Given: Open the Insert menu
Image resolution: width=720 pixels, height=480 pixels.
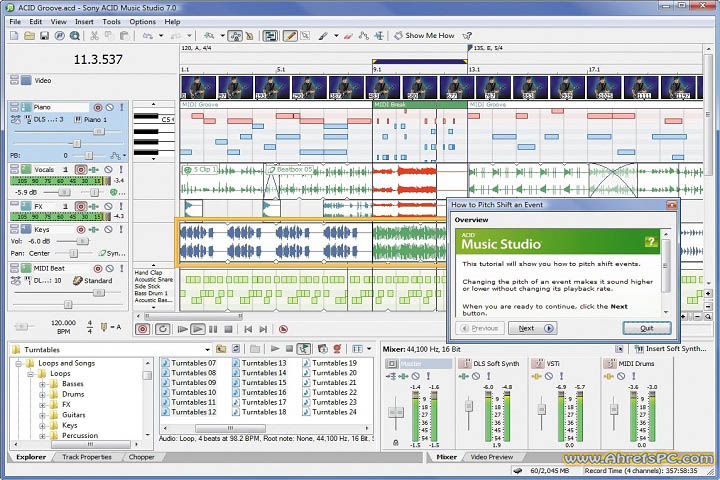Looking at the screenshot, I should coord(84,22).
